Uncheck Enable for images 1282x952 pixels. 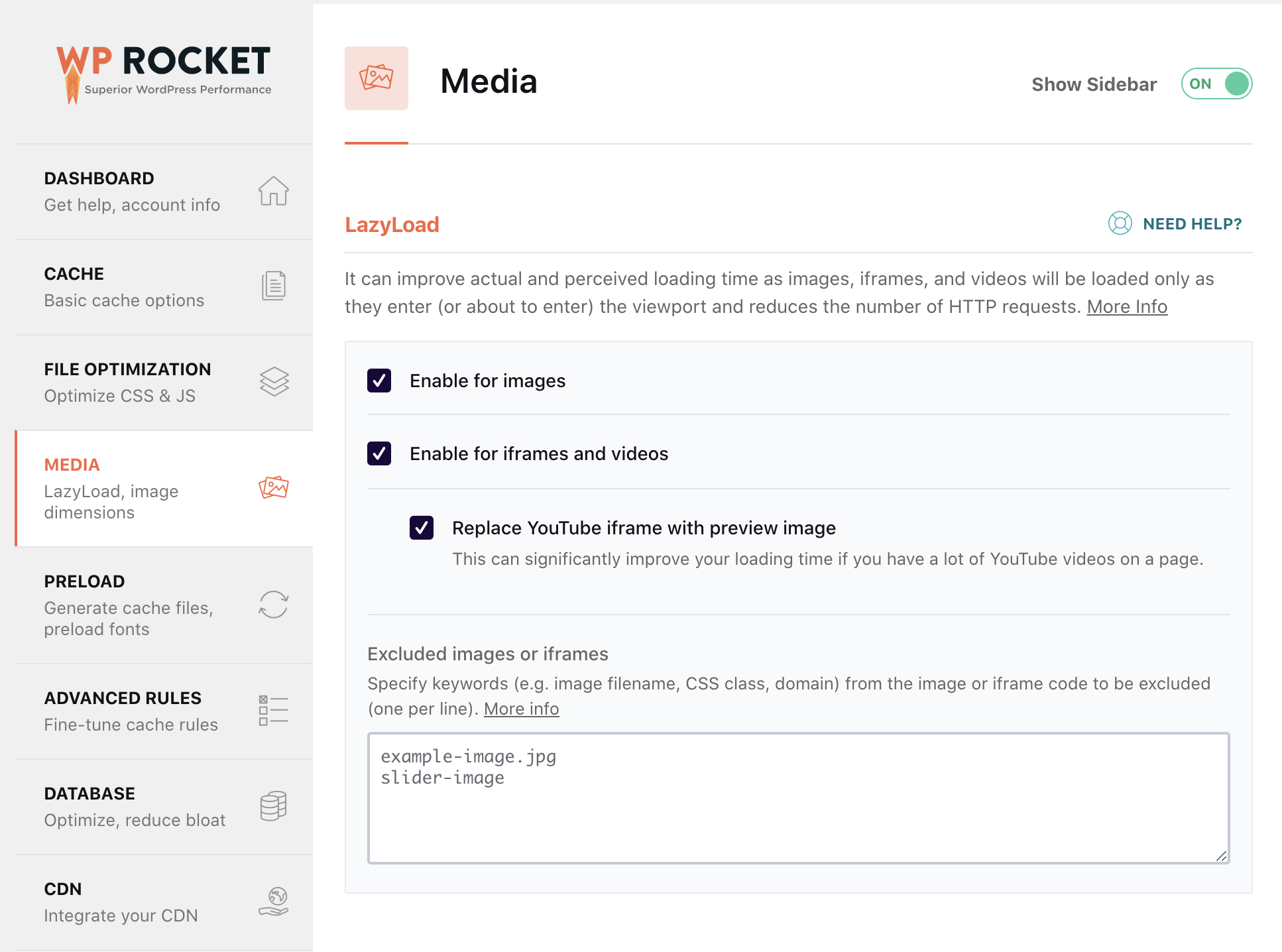[379, 381]
